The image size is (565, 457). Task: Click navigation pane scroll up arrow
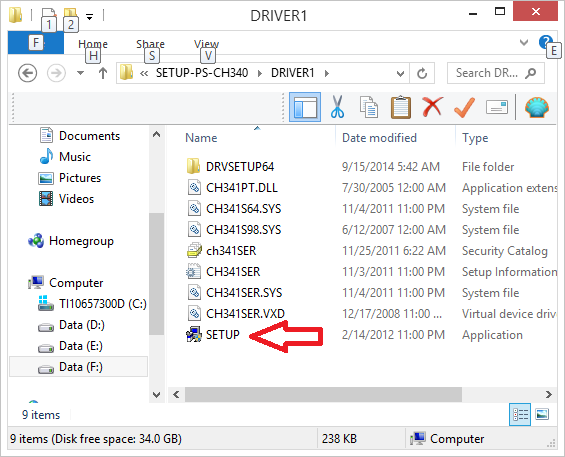pos(156,134)
